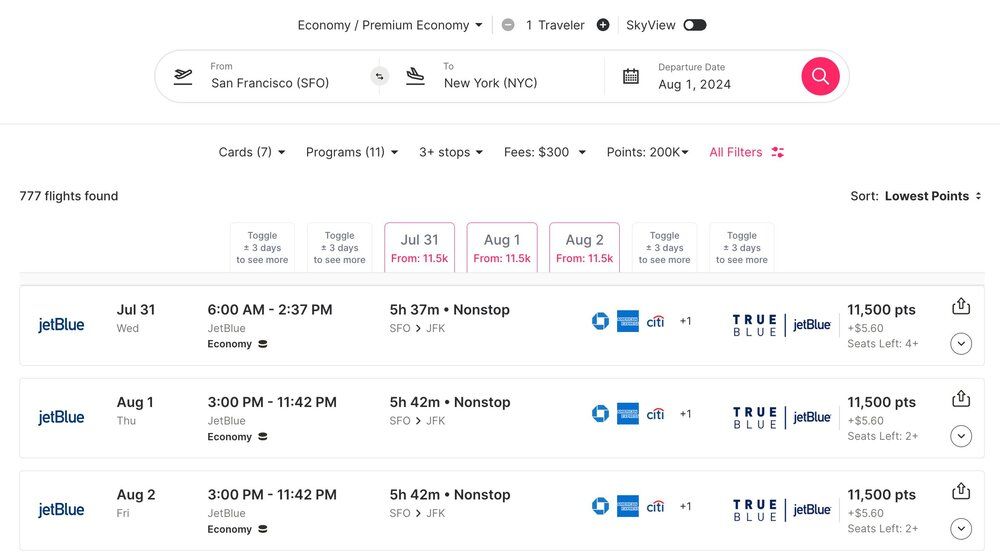This screenshot has width=1000, height=560.
Task: Swap origin and destination airports
Action: [x=379, y=76]
